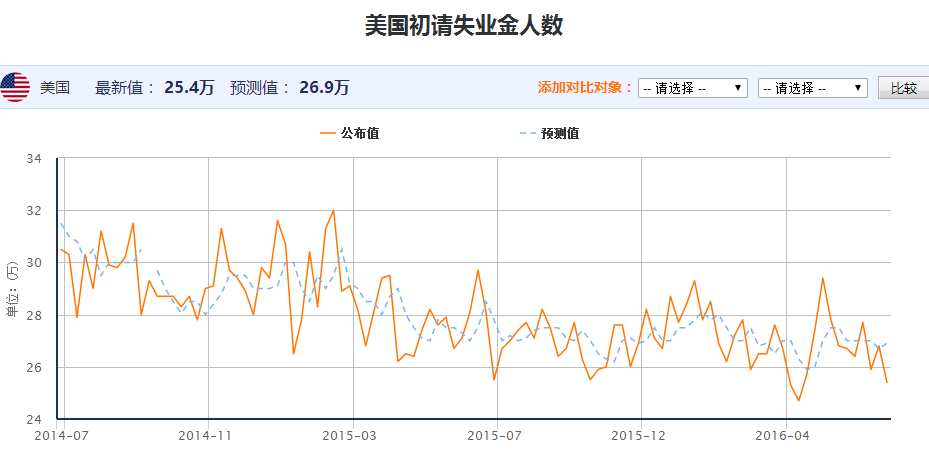Click the 预测值 label in header bar
Image resolution: width=929 pixels, height=459 pixels.
[260, 88]
